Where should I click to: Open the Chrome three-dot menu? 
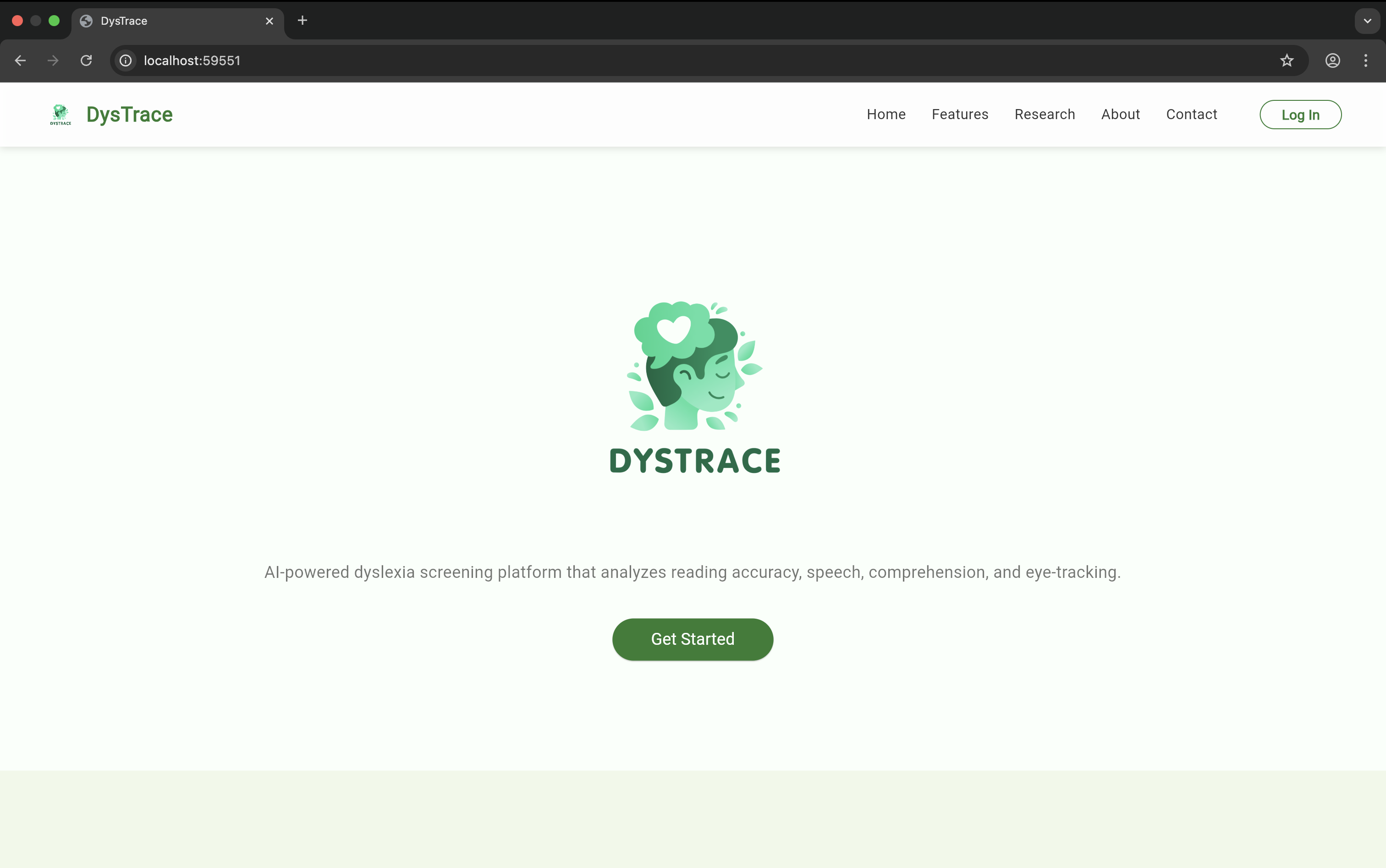1365,61
